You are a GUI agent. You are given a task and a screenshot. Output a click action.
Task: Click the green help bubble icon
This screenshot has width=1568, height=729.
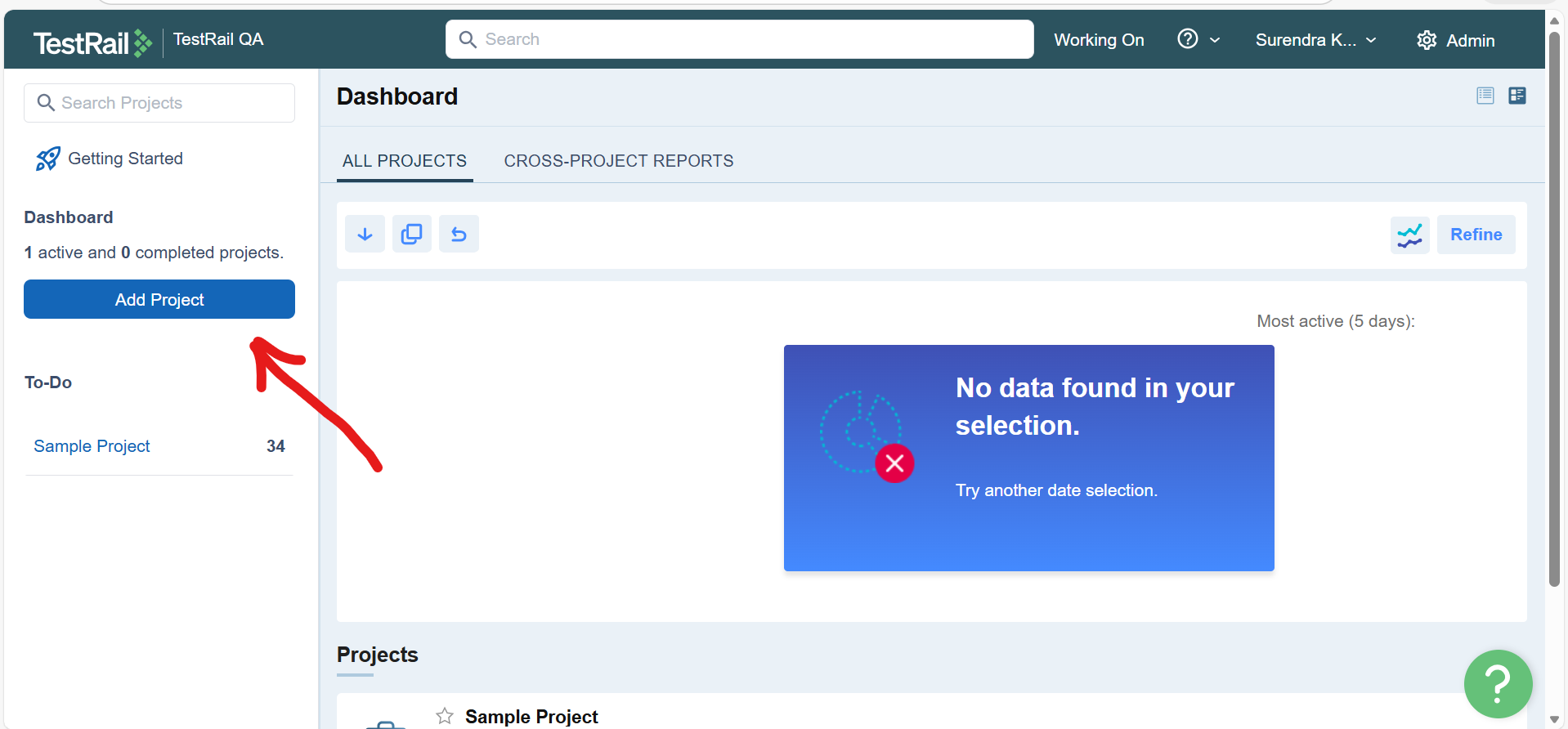click(x=1498, y=683)
